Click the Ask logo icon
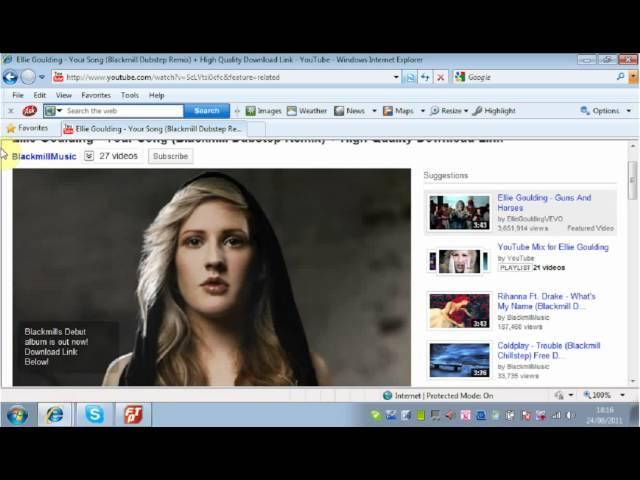 [29, 111]
